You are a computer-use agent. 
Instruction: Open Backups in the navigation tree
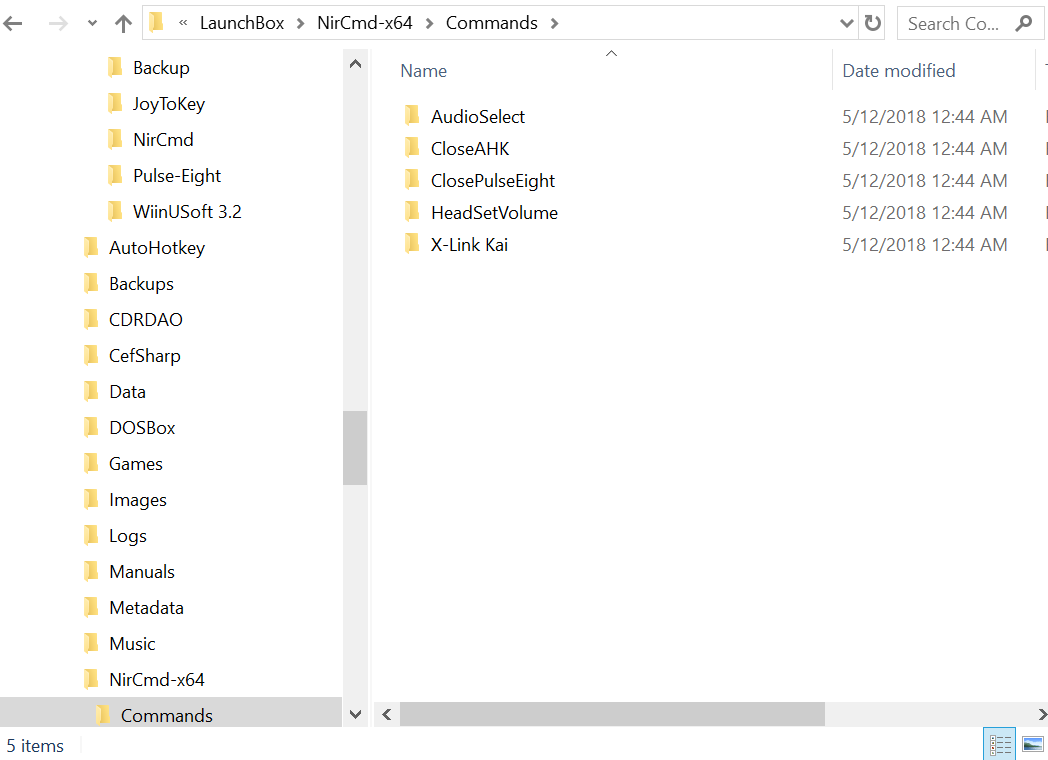click(141, 285)
